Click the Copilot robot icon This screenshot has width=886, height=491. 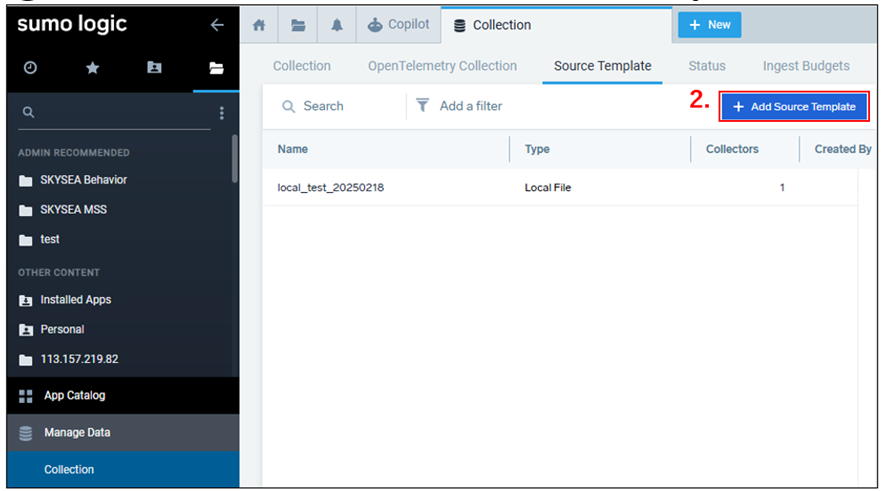click(375, 25)
